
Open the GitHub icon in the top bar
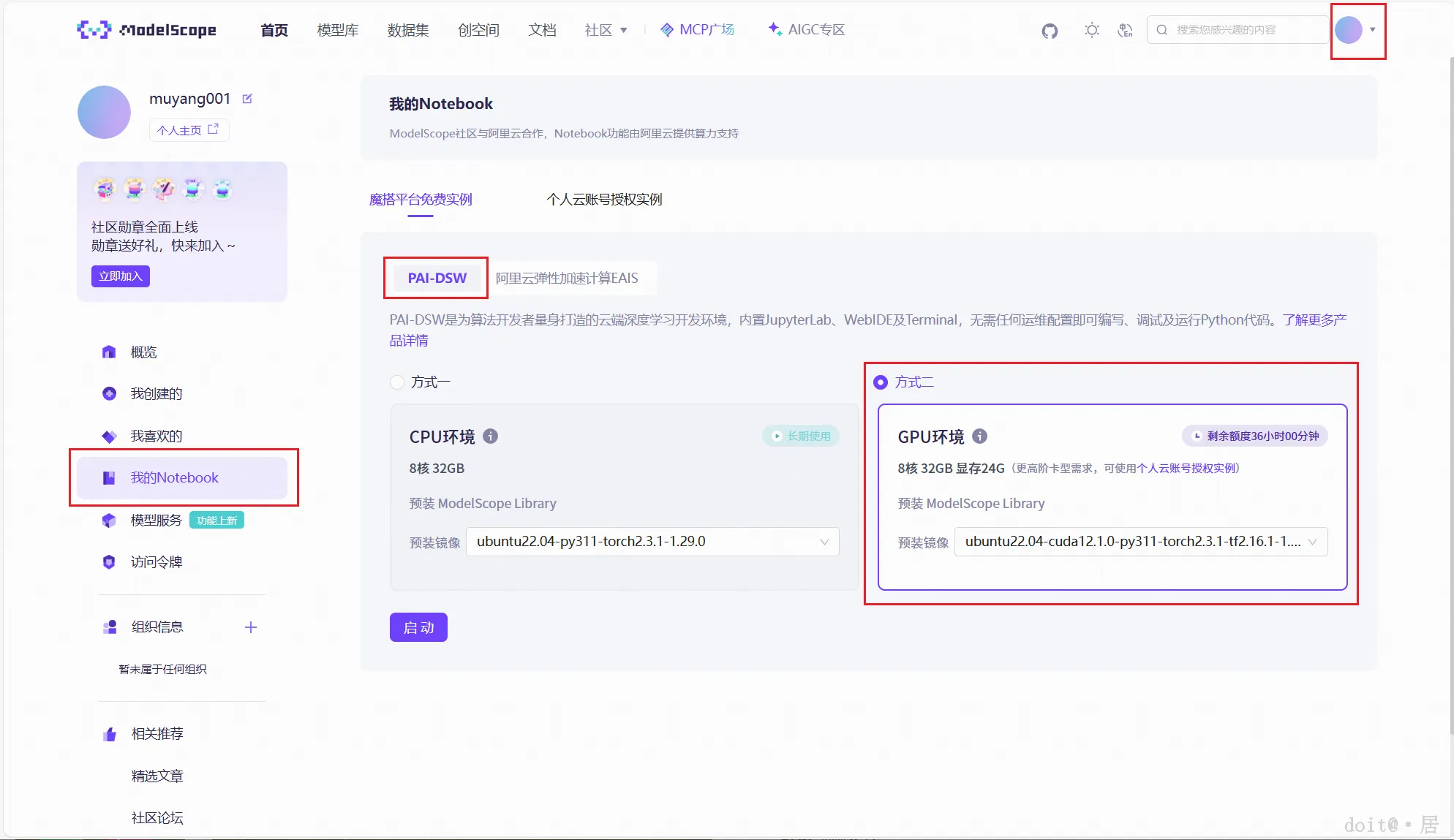(1050, 30)
